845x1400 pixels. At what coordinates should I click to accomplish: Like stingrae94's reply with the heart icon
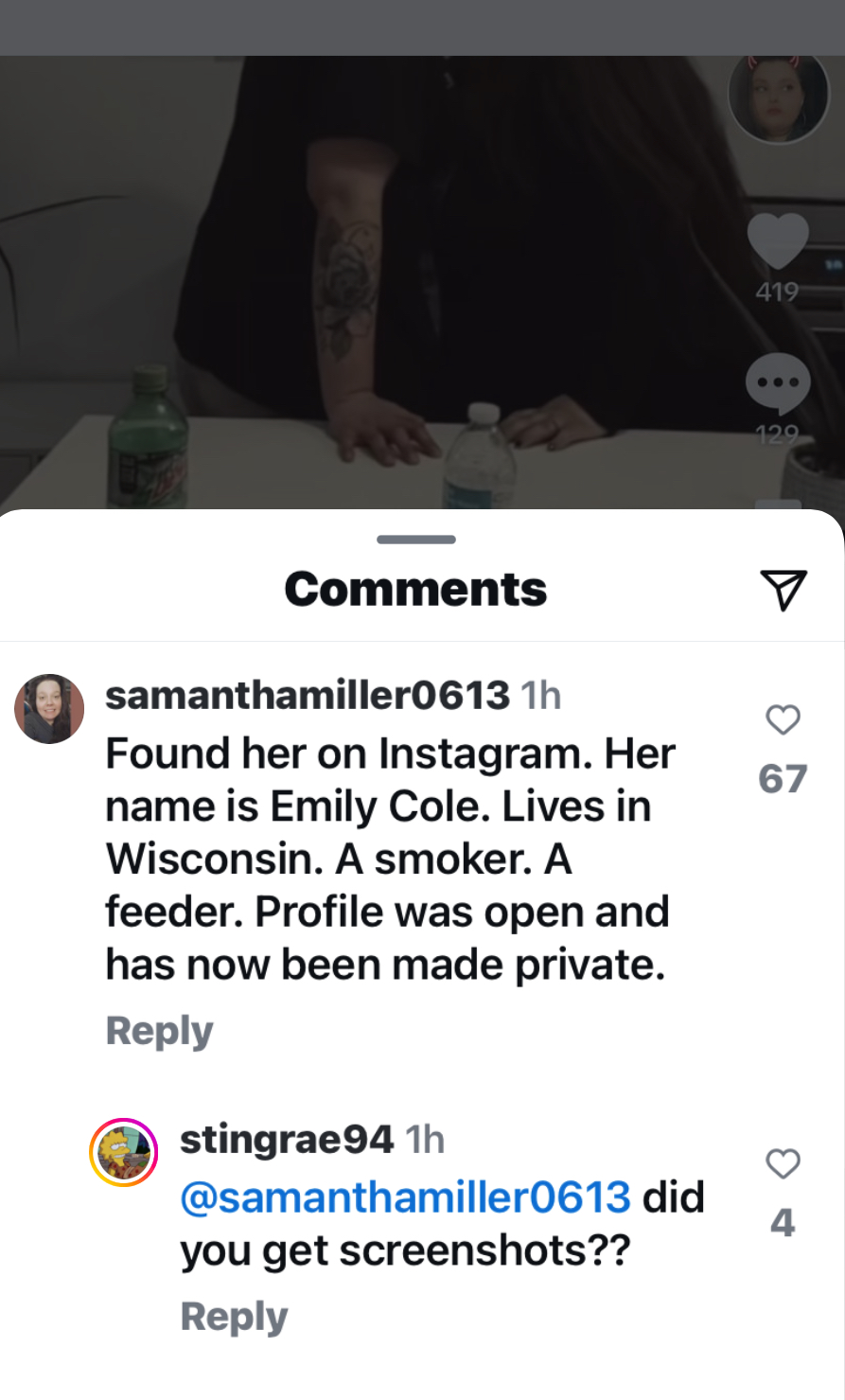click(x=783, y=1163)
